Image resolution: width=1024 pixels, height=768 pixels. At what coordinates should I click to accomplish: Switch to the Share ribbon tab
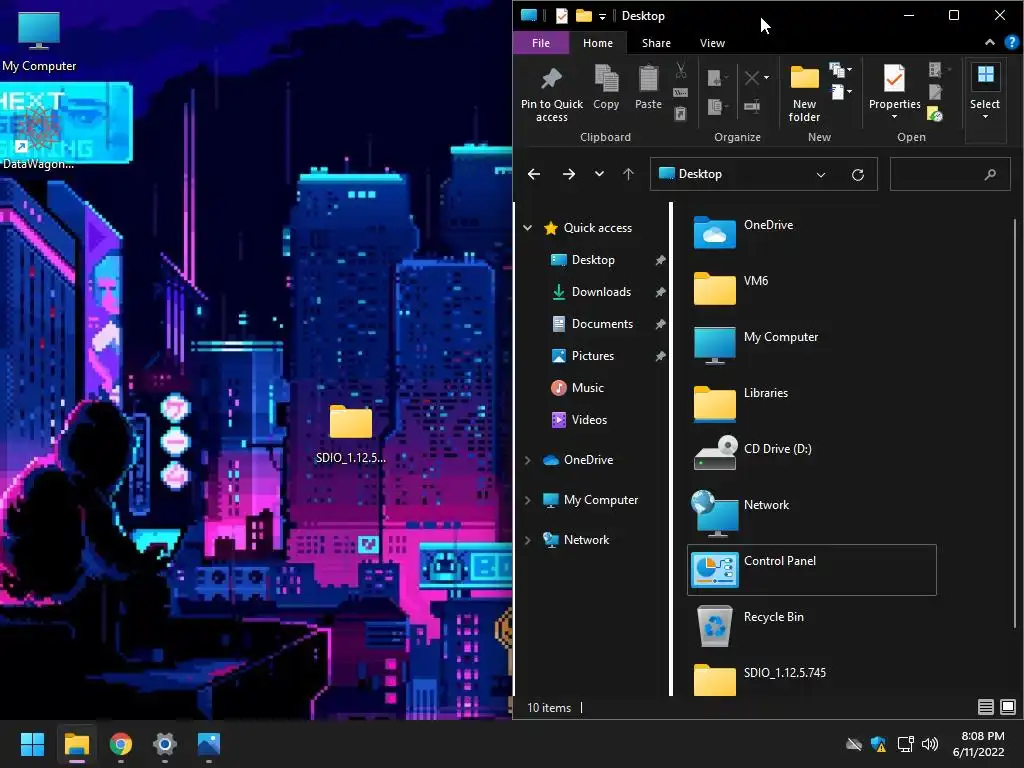click(x=656, y=43)
